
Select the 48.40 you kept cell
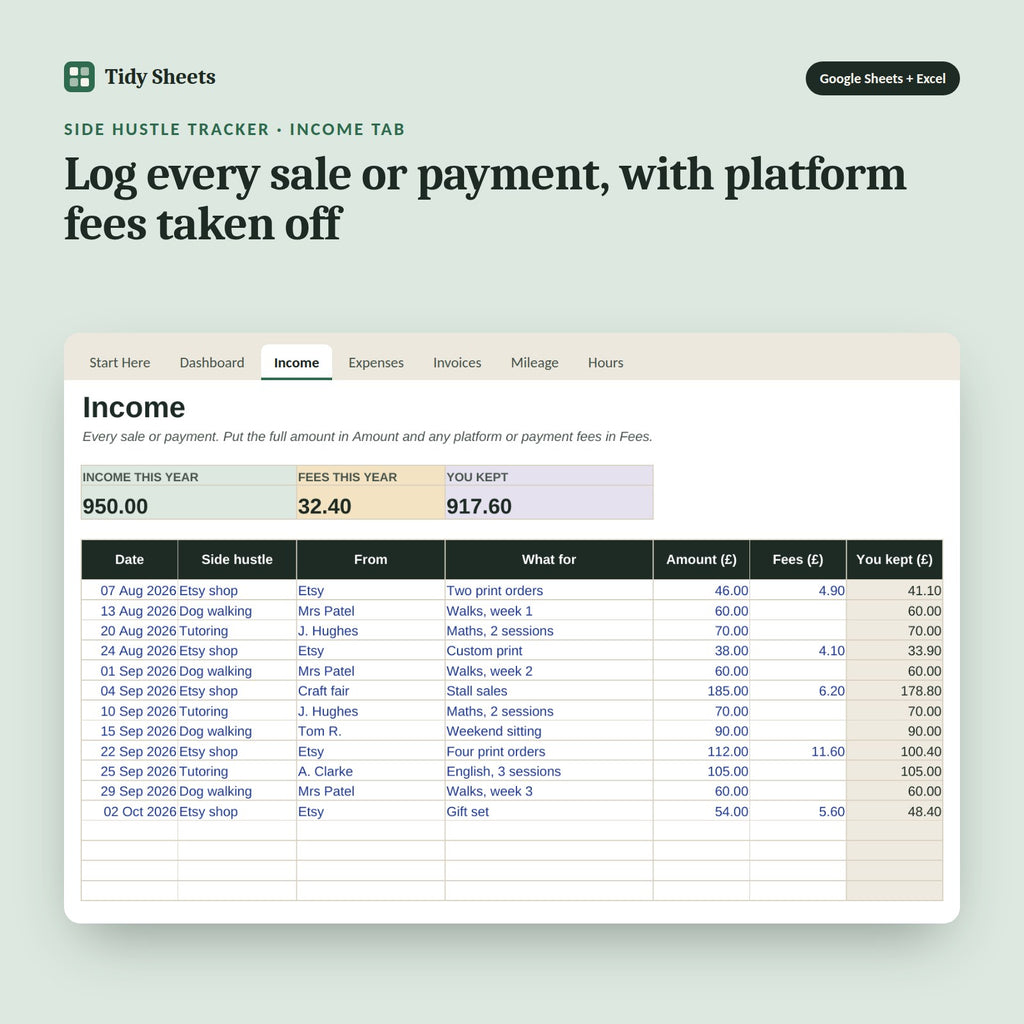click(894, 811)
